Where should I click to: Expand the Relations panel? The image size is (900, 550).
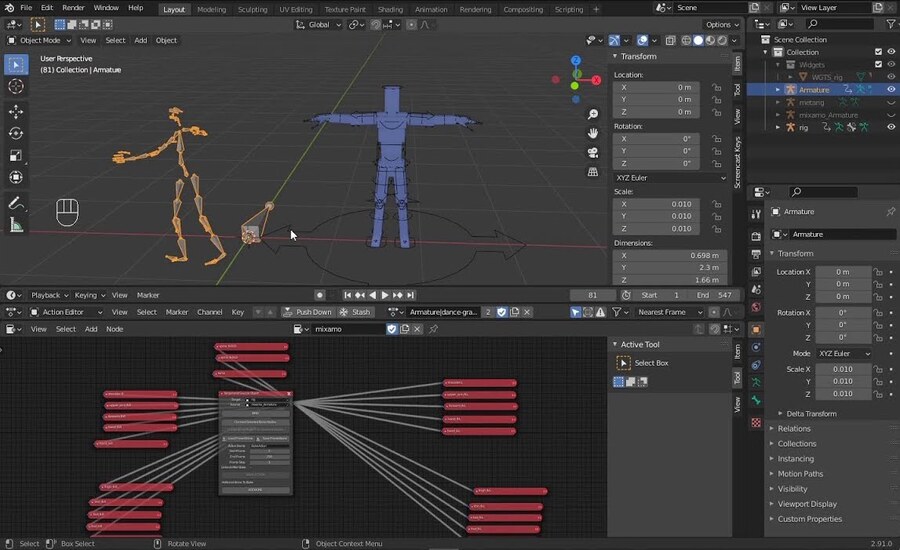coord(794,429)
